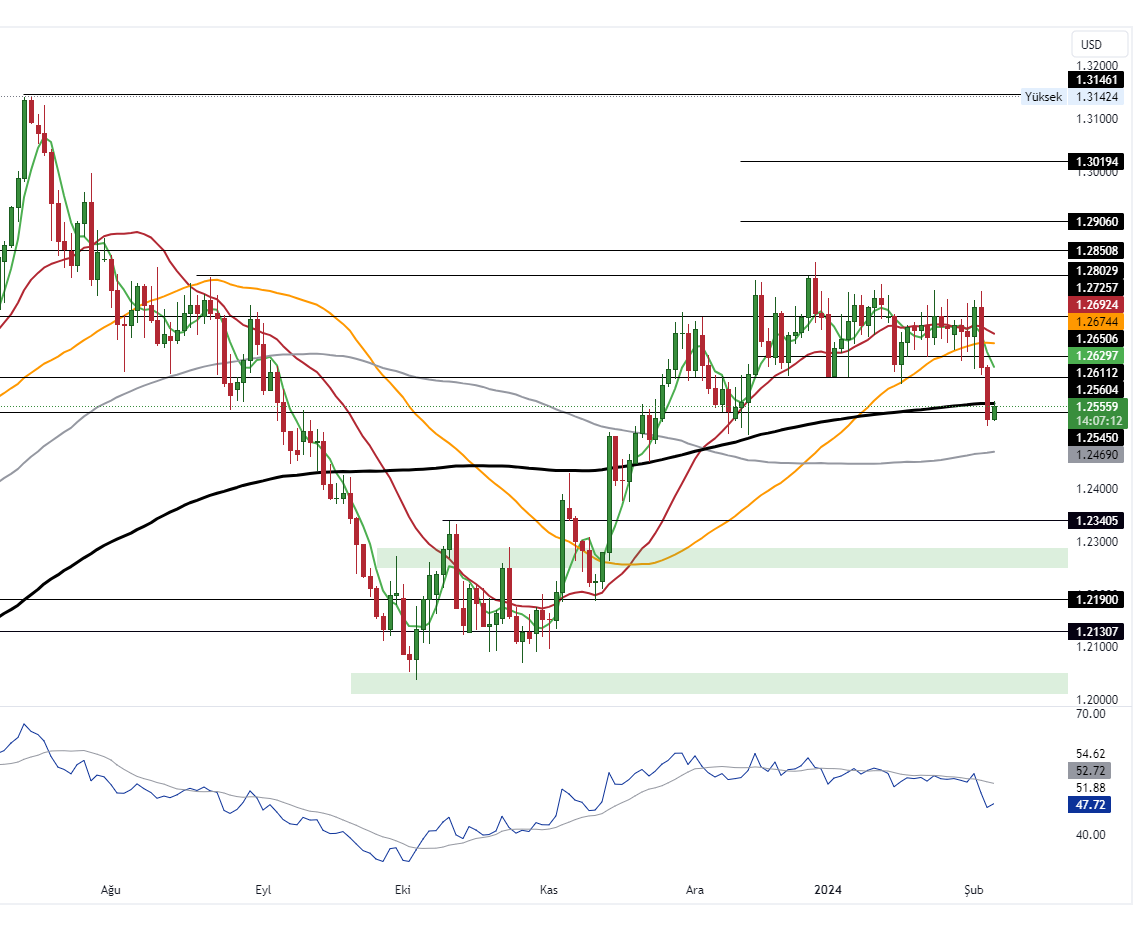
Task: Click the red 1.26924 moving average label
Action: coord(1096,304)
